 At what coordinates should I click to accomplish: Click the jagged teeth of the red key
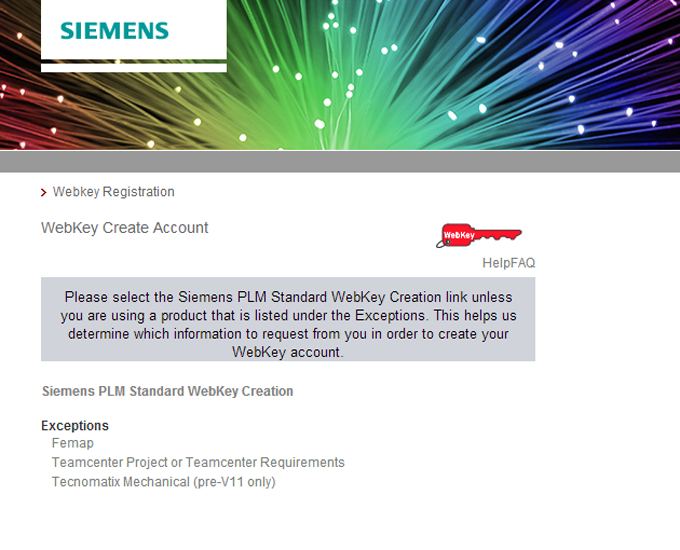pos(498,238)
